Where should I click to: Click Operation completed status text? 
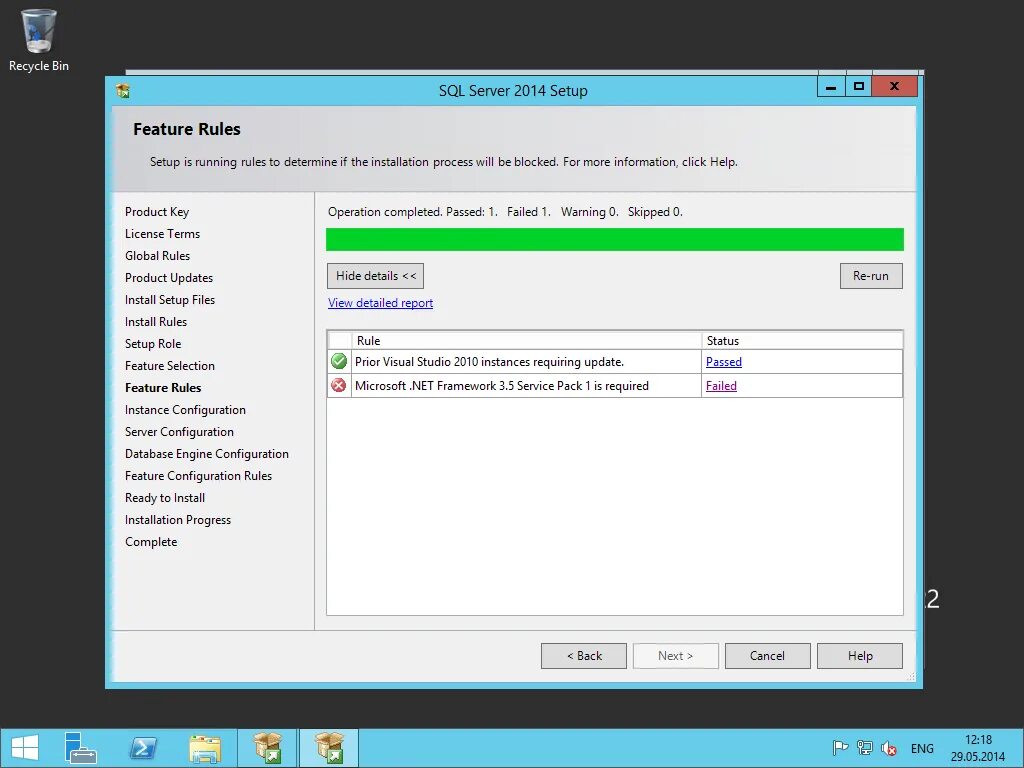[505, 212]
